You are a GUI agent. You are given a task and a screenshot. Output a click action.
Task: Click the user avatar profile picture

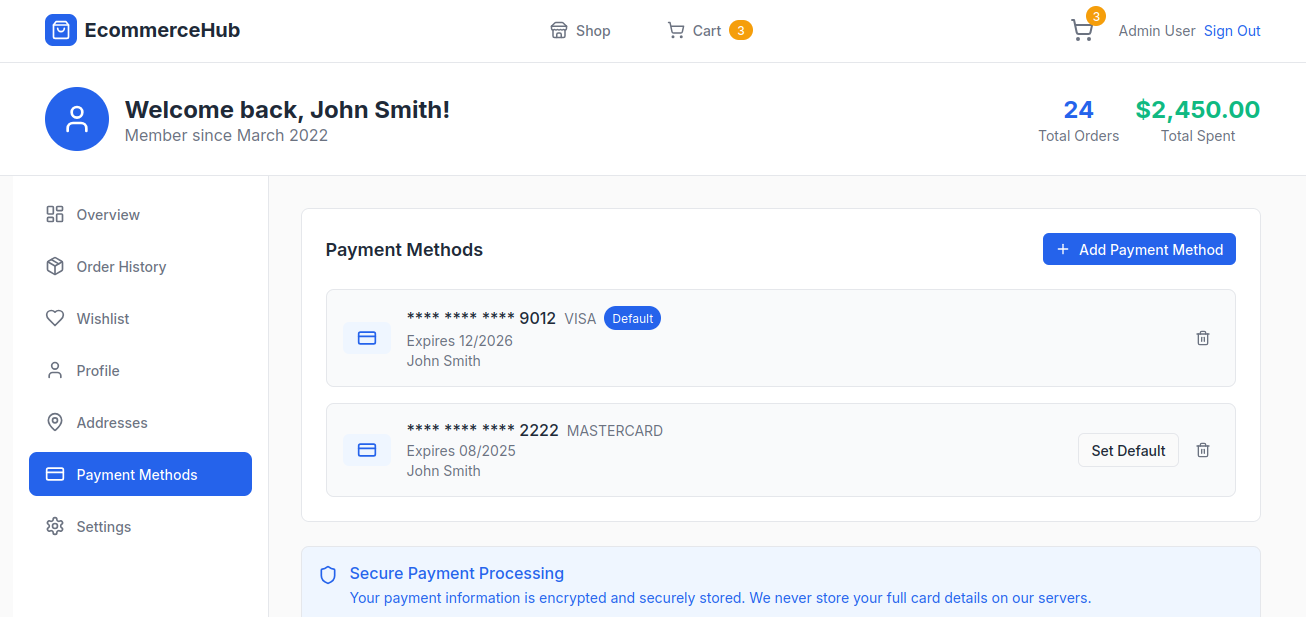[x=77, y=119]
